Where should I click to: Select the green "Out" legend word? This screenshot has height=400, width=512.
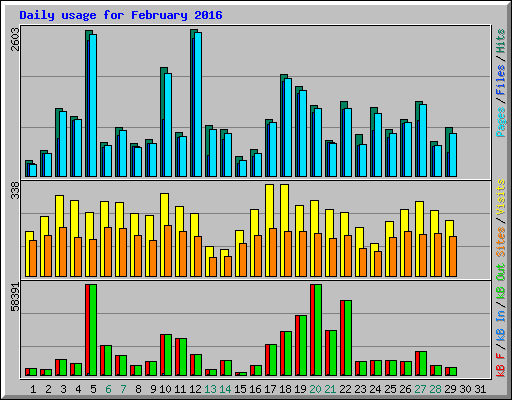(501, 272)
